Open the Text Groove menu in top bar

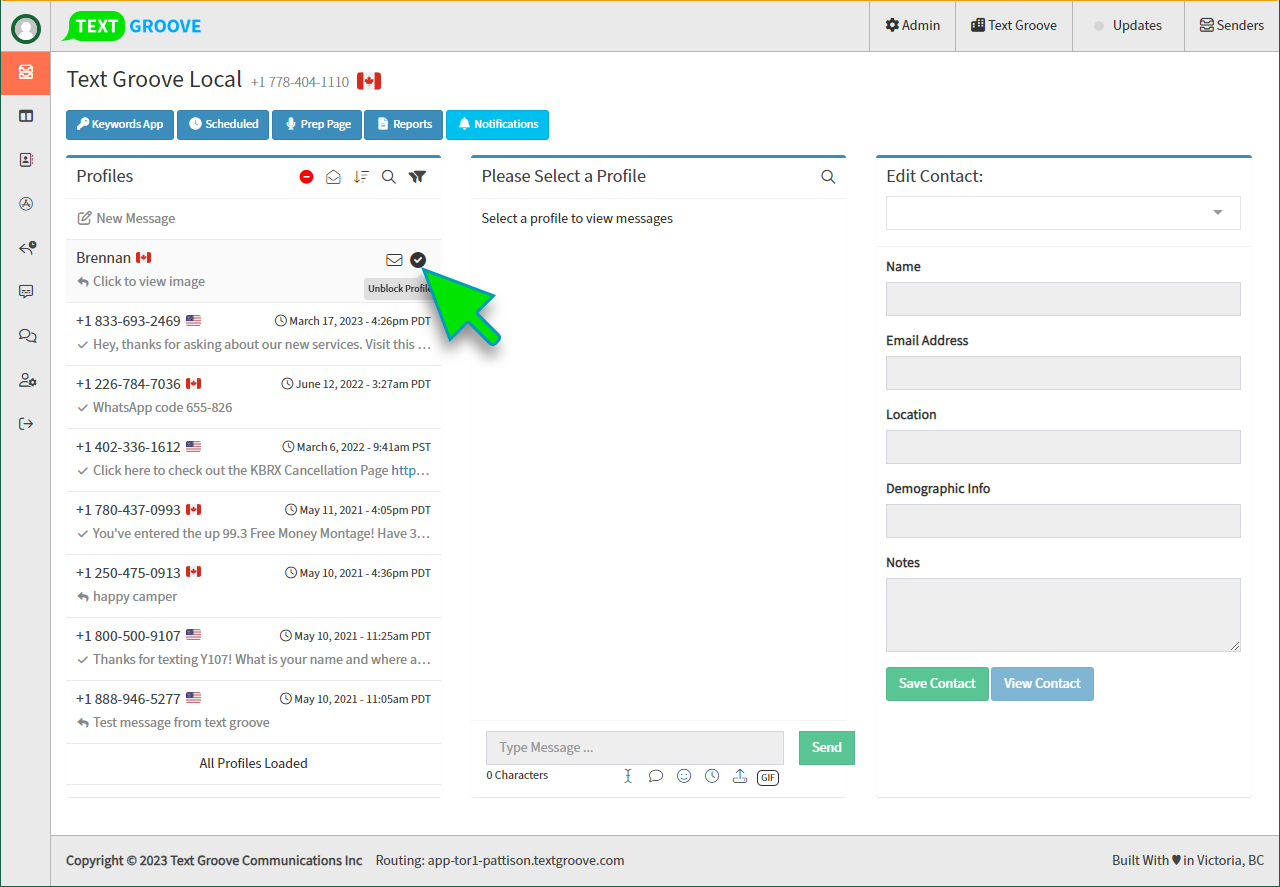tap(1014, 26)
